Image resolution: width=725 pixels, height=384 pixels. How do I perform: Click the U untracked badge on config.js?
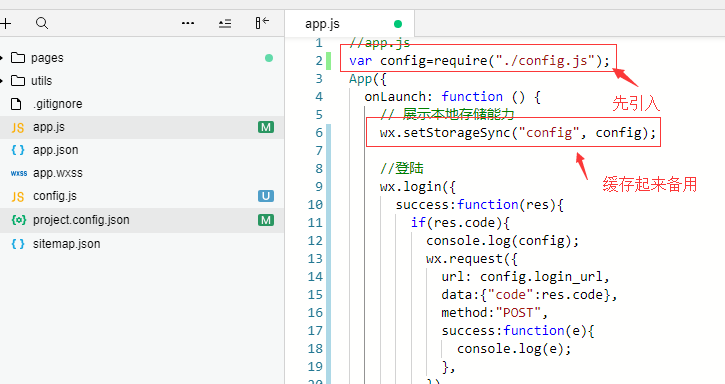tap(266, 196)
